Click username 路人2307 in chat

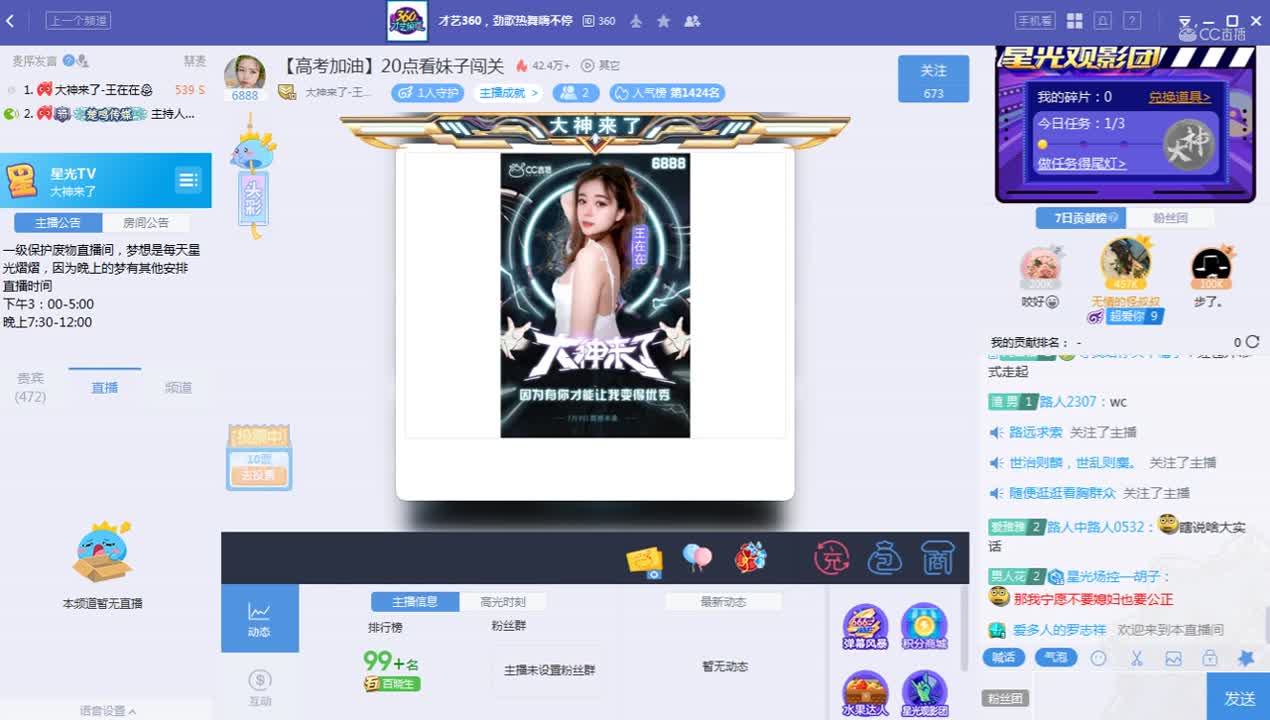tap(1068, 402)
